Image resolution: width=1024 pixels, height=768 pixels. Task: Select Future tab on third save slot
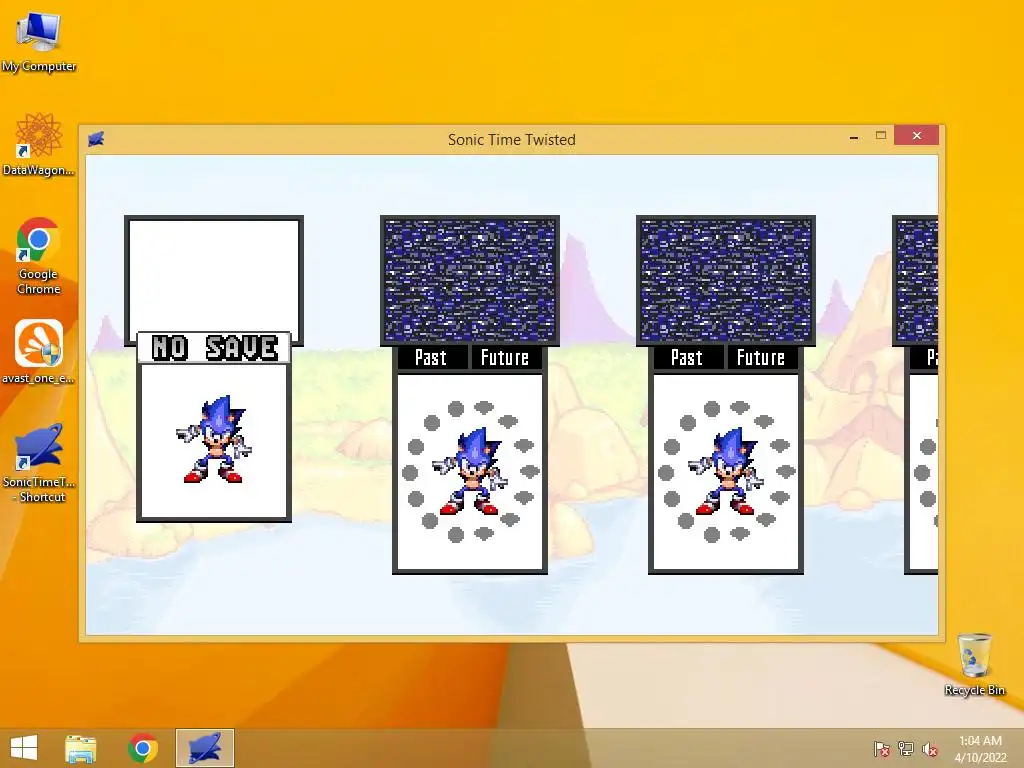(x=761, y=358)
